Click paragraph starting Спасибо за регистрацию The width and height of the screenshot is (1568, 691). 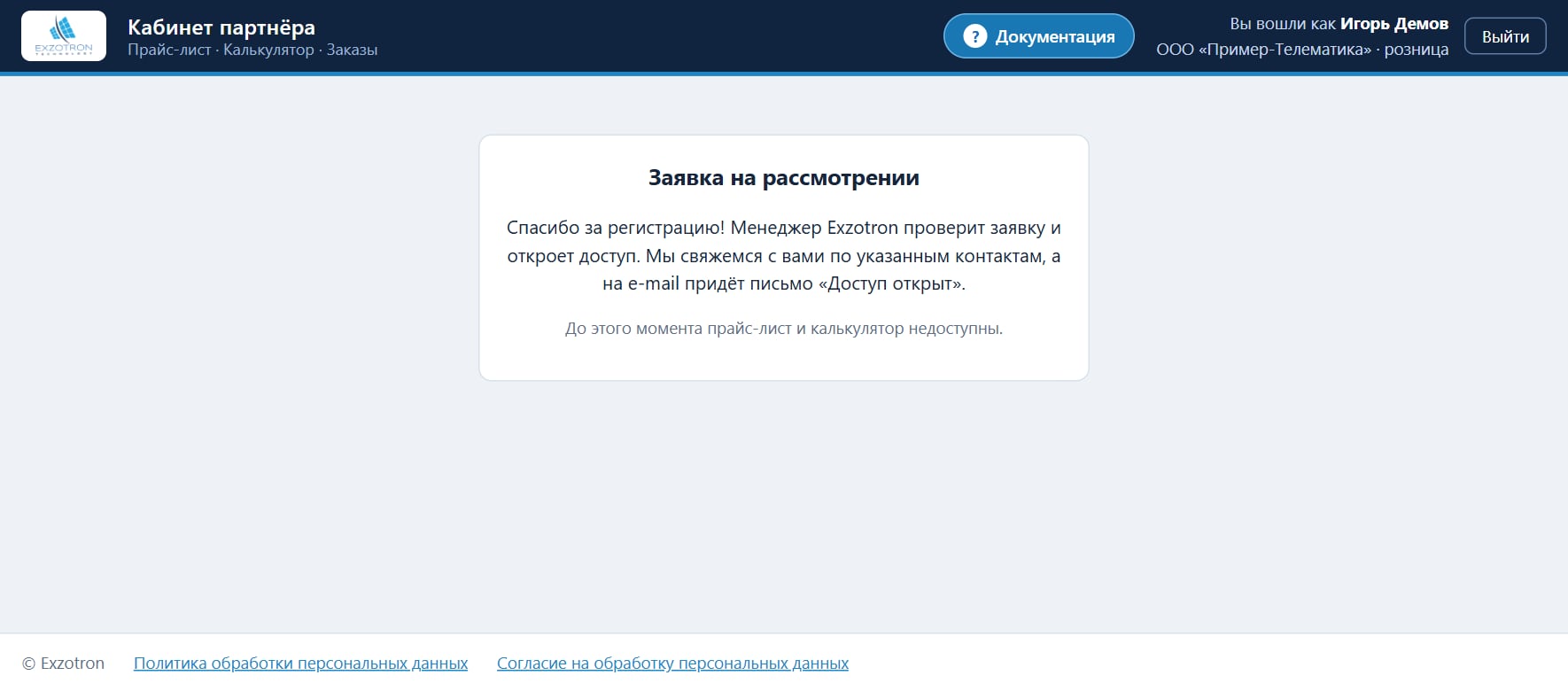pyautogui.click(x=784, y=256)
